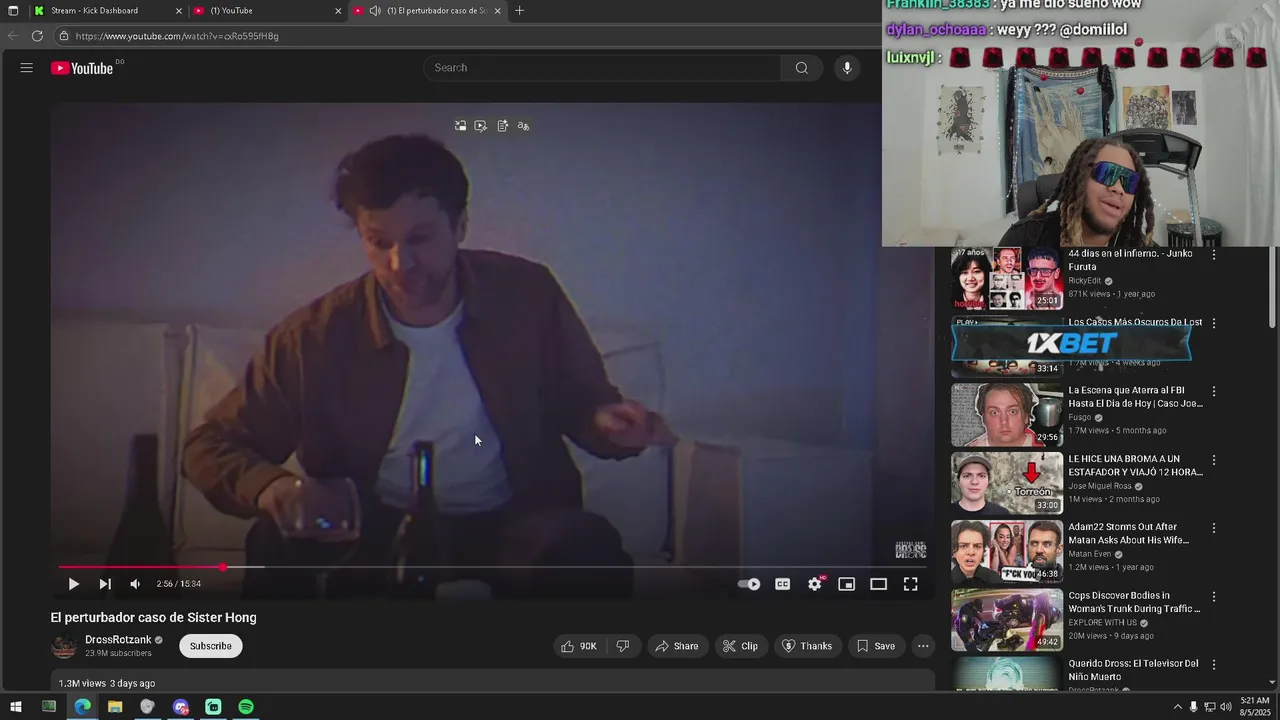Click the notes overlay icon on video
The image size is (1280, 720).
502,126
